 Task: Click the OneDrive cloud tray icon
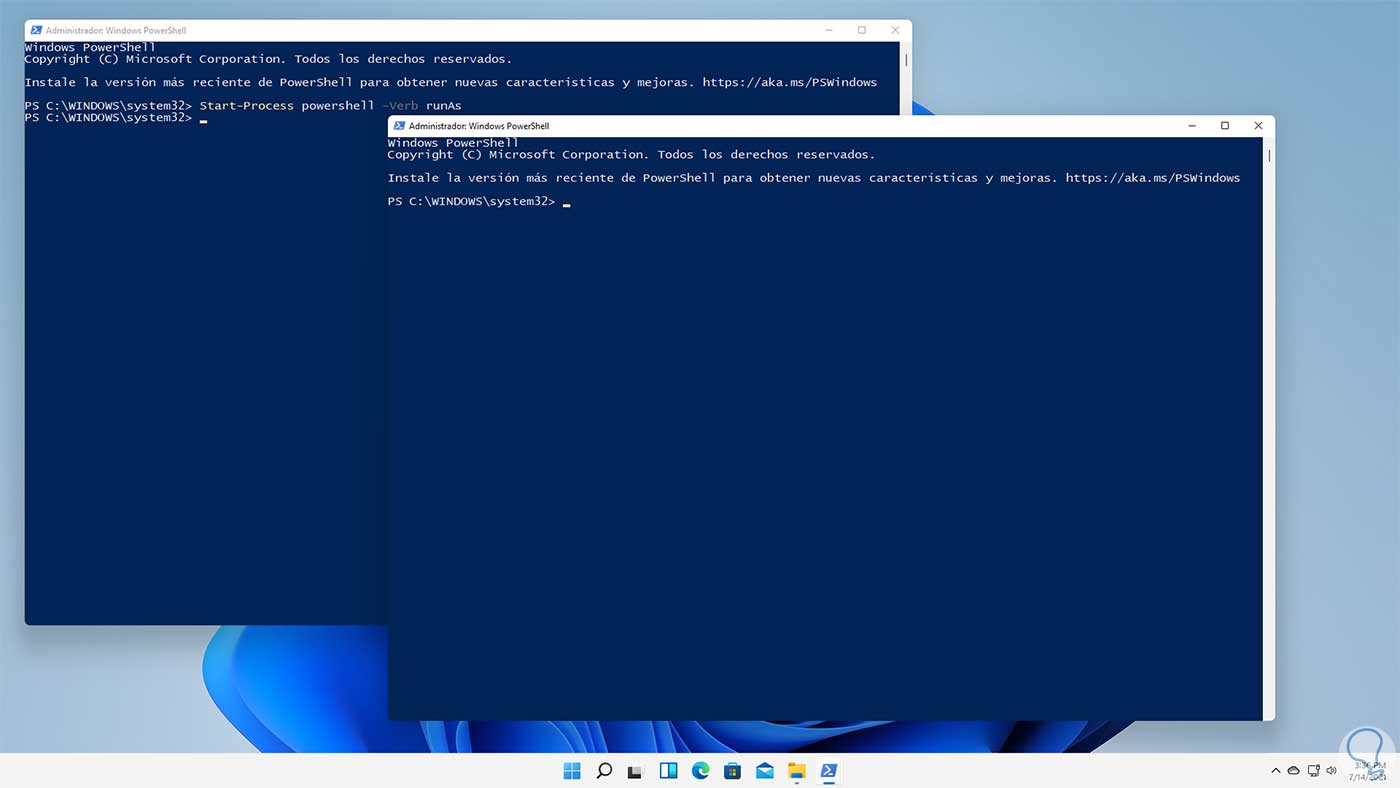[1293, 771]
